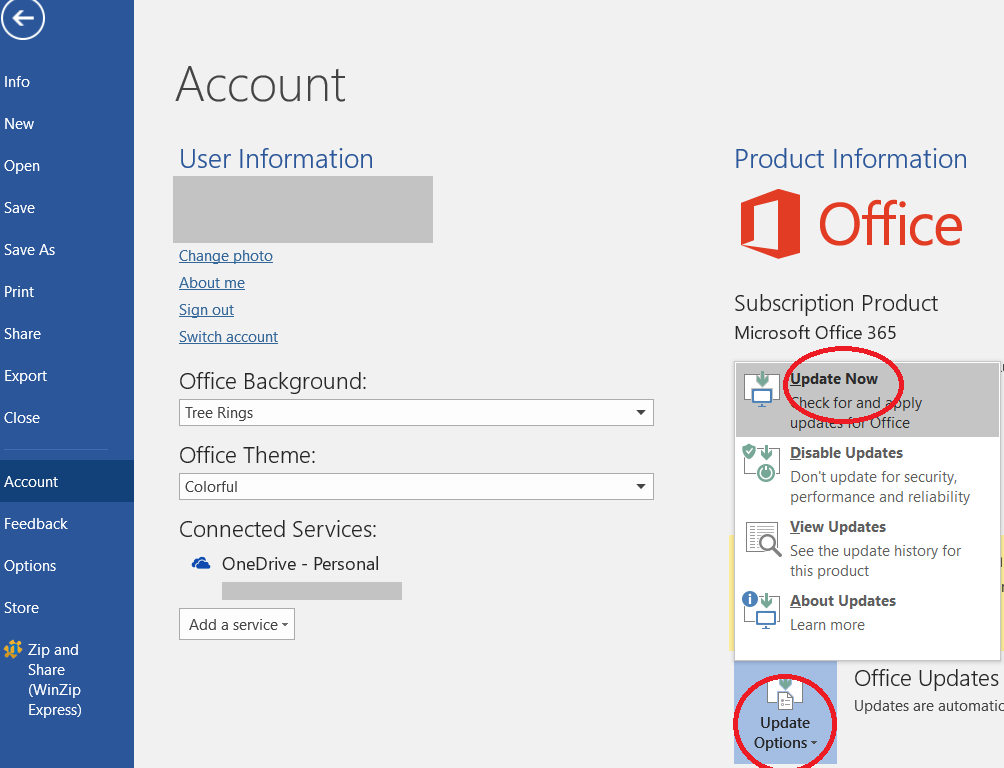
Task: Click the back arrow circle icon
Action: [x=22, y=18]
